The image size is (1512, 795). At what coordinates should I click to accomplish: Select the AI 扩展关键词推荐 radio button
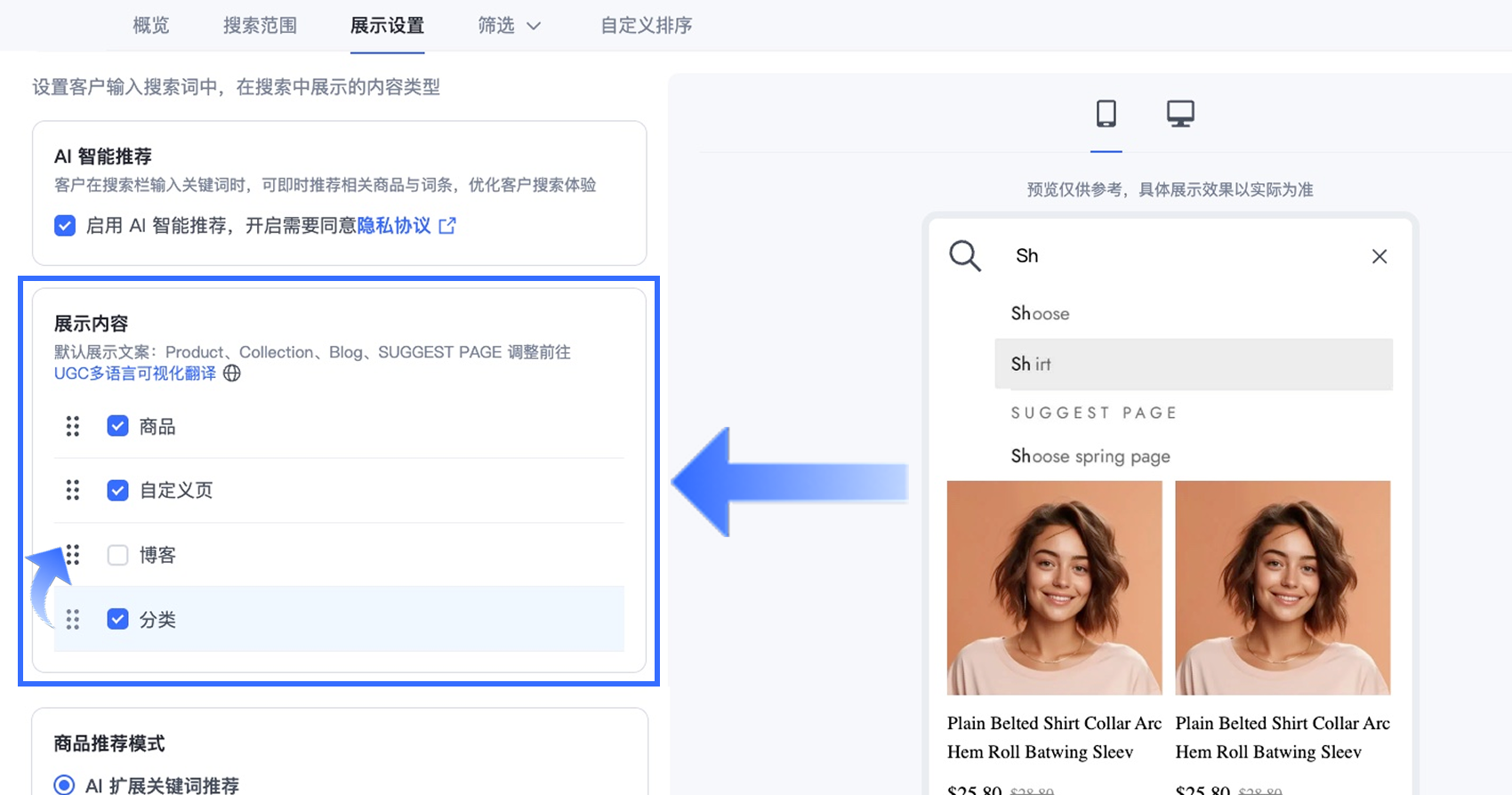(x=64, y=785)
